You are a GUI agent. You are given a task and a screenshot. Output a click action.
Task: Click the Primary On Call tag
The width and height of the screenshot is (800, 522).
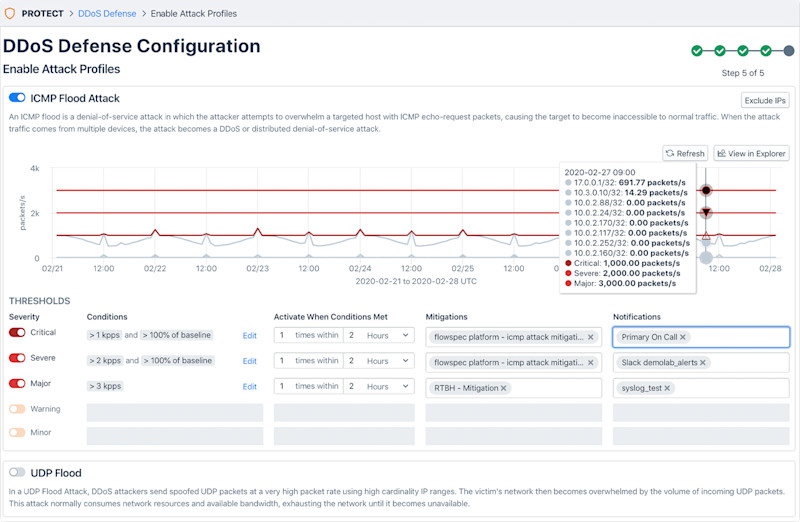coord(653,337)
